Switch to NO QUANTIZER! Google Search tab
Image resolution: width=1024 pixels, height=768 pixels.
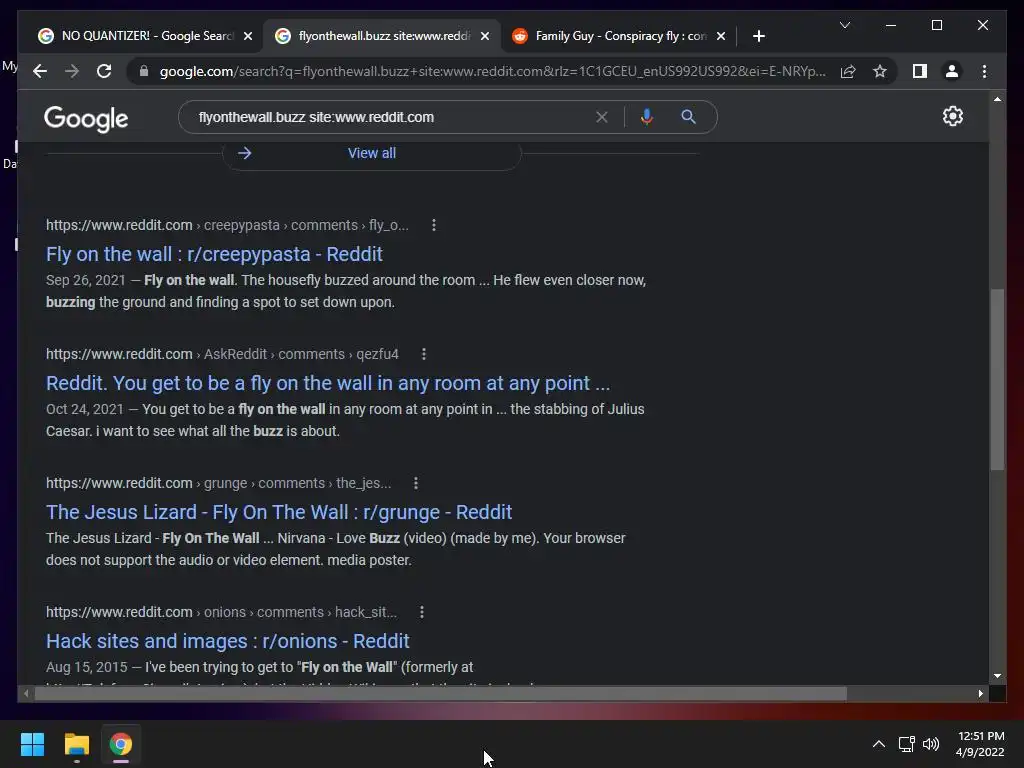tap(144, 36)
